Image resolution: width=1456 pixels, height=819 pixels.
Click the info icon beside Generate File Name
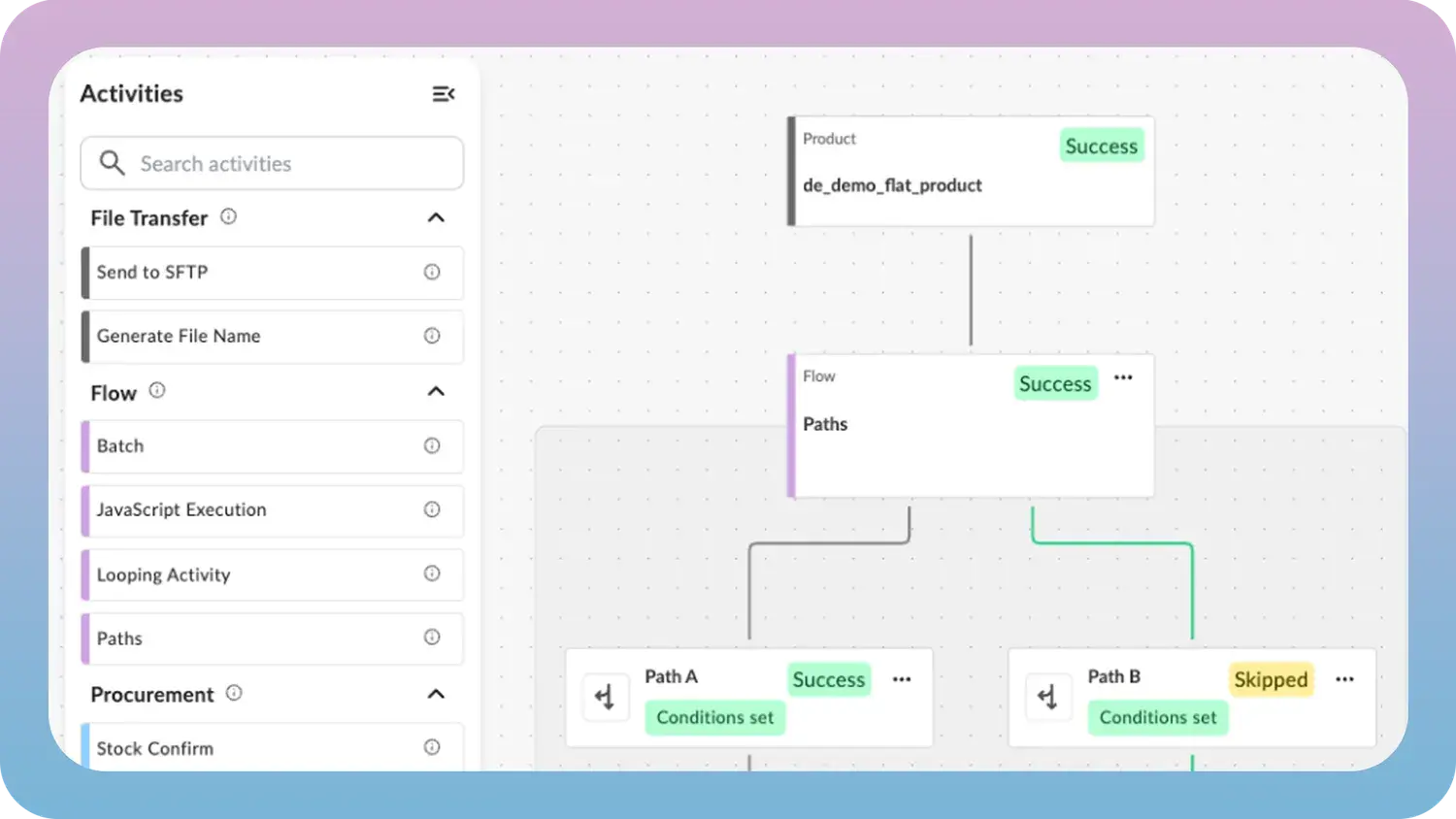point(432,336)
